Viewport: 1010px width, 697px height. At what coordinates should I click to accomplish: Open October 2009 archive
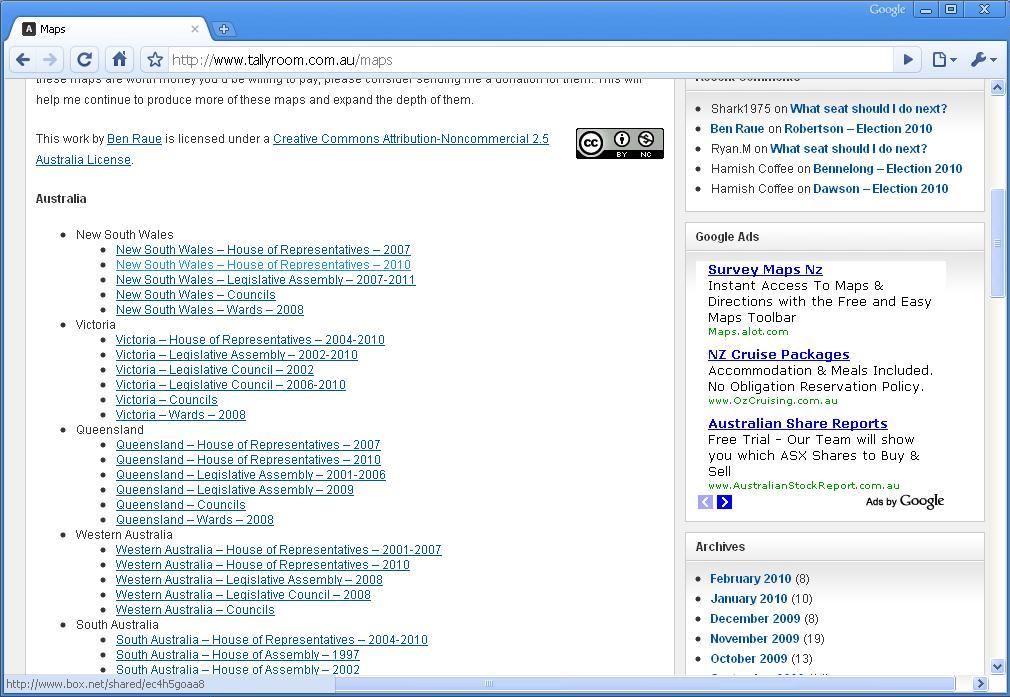click(x=748, y=658)
